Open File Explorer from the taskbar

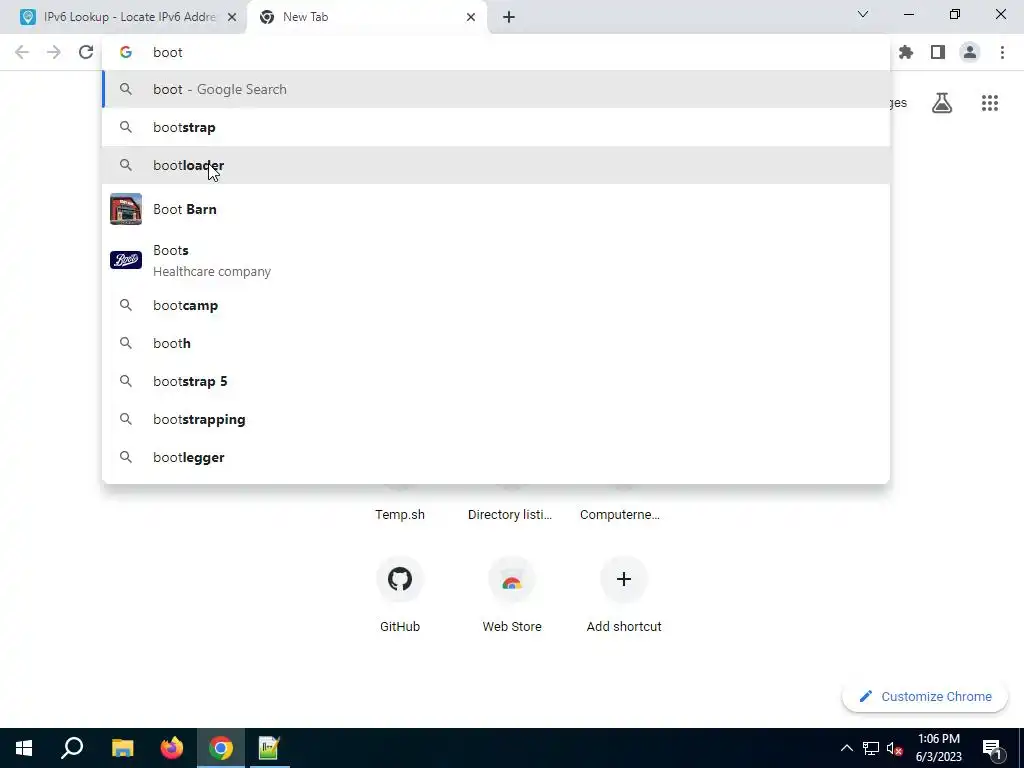(122, 748)
